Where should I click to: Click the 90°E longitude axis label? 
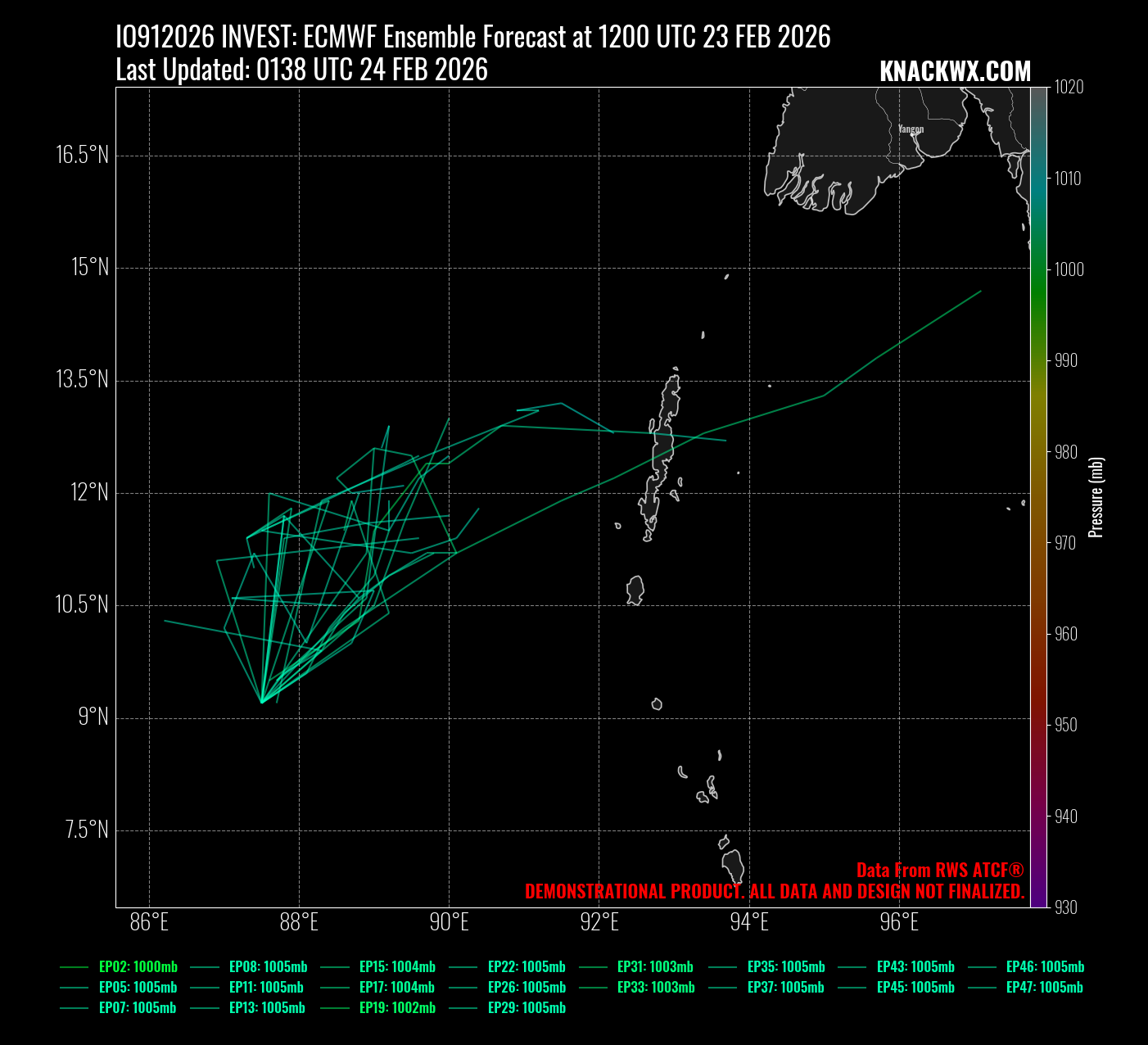(x=449, y=923)
